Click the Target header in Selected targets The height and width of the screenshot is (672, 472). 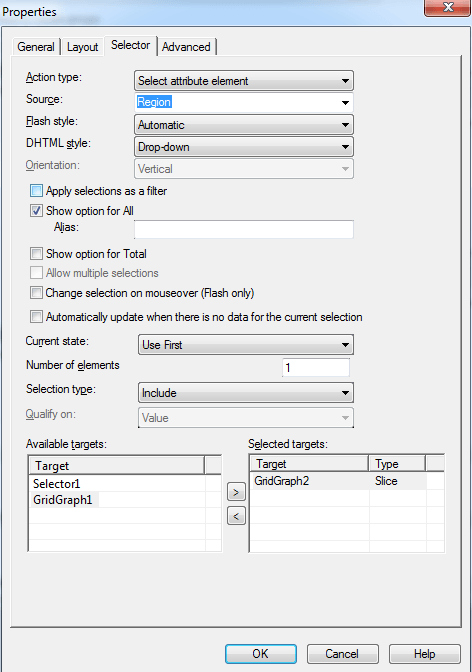pyautogui.click(x=310, y=464)
